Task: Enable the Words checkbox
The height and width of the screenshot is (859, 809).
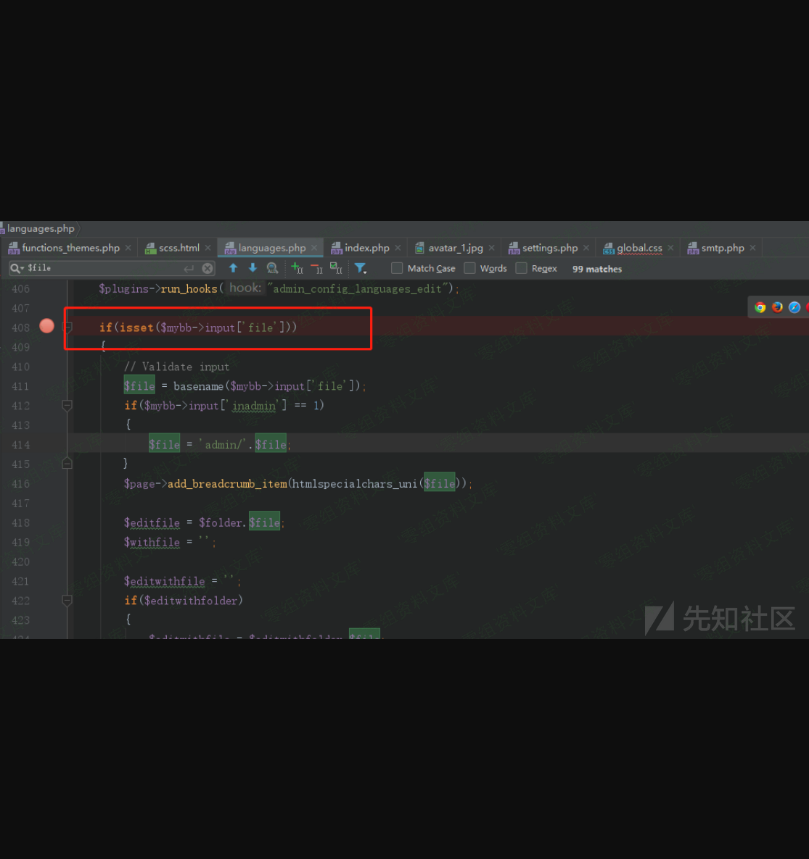Action: coord(470,268)
